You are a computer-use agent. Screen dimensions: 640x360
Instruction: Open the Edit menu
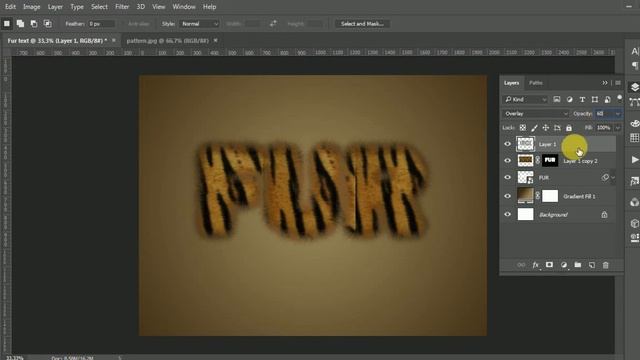(10, 7)
